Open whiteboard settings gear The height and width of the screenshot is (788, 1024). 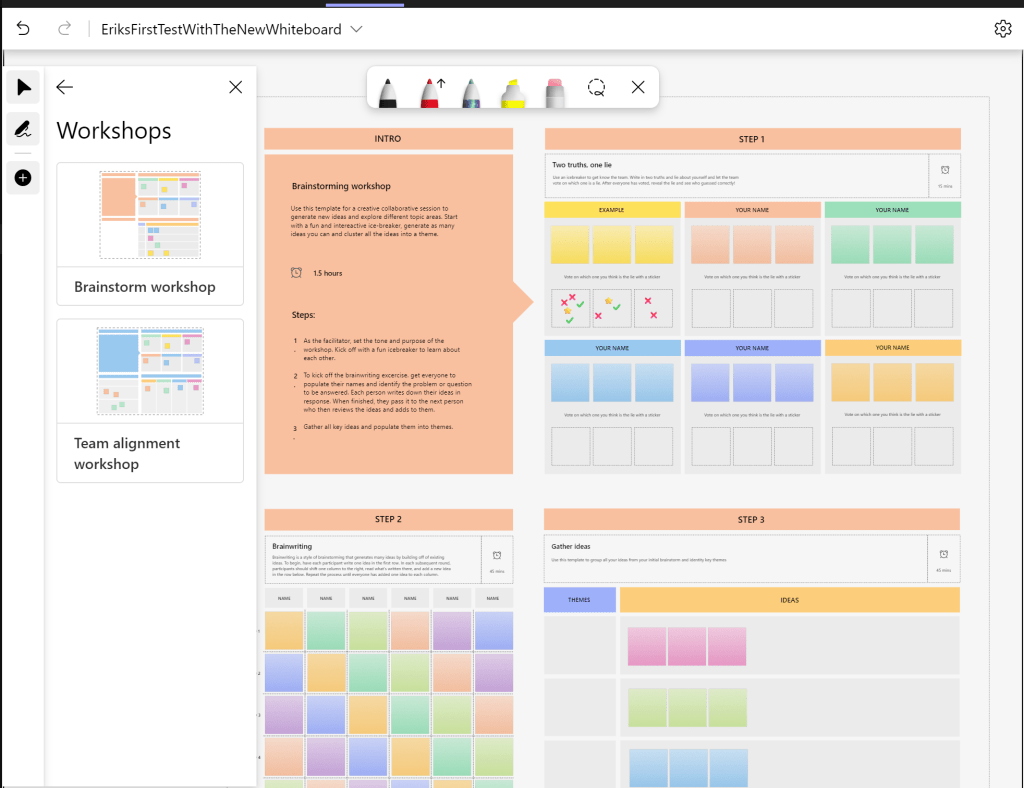point(1003,29)
